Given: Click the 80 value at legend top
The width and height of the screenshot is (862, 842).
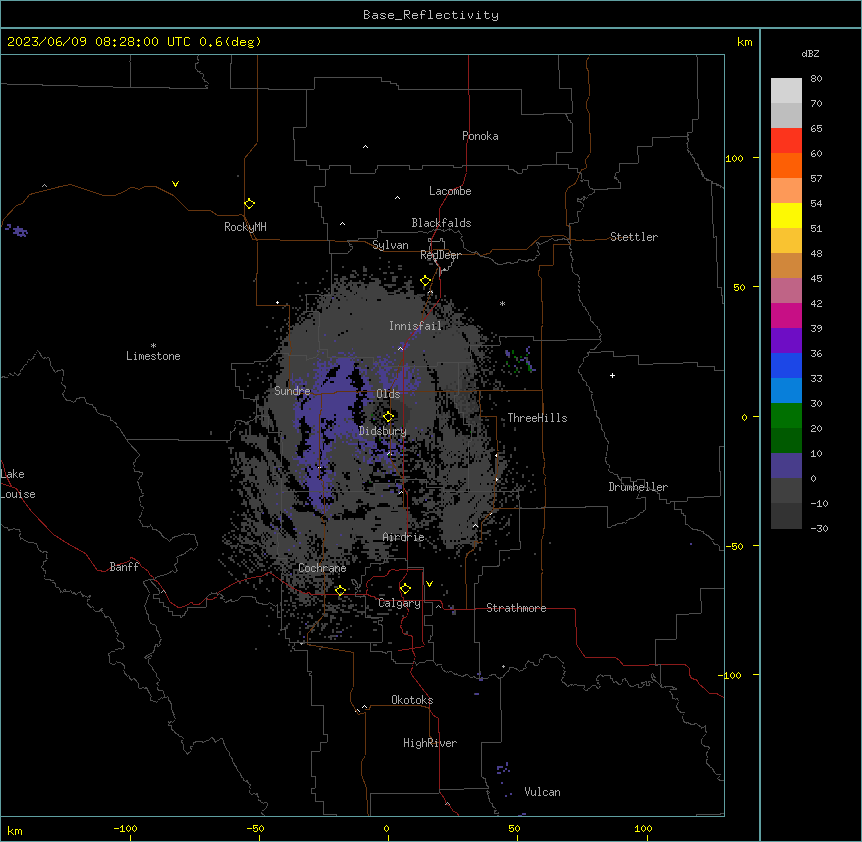Looking at the screenshot, I should [x=816, y=79].
